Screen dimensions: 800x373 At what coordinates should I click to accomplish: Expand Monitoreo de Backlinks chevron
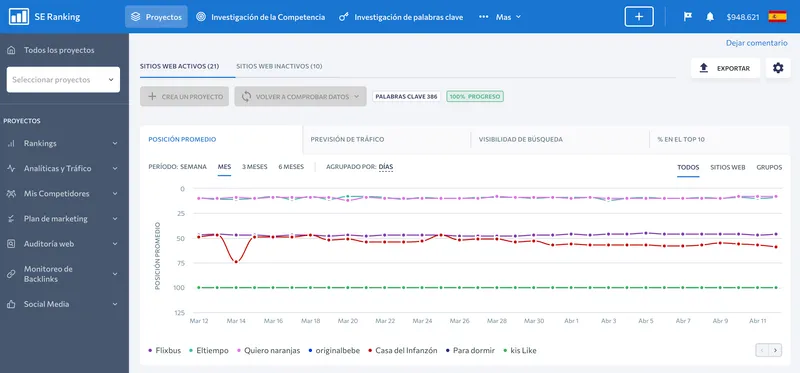pyautogui.click(x=115, y=274)
